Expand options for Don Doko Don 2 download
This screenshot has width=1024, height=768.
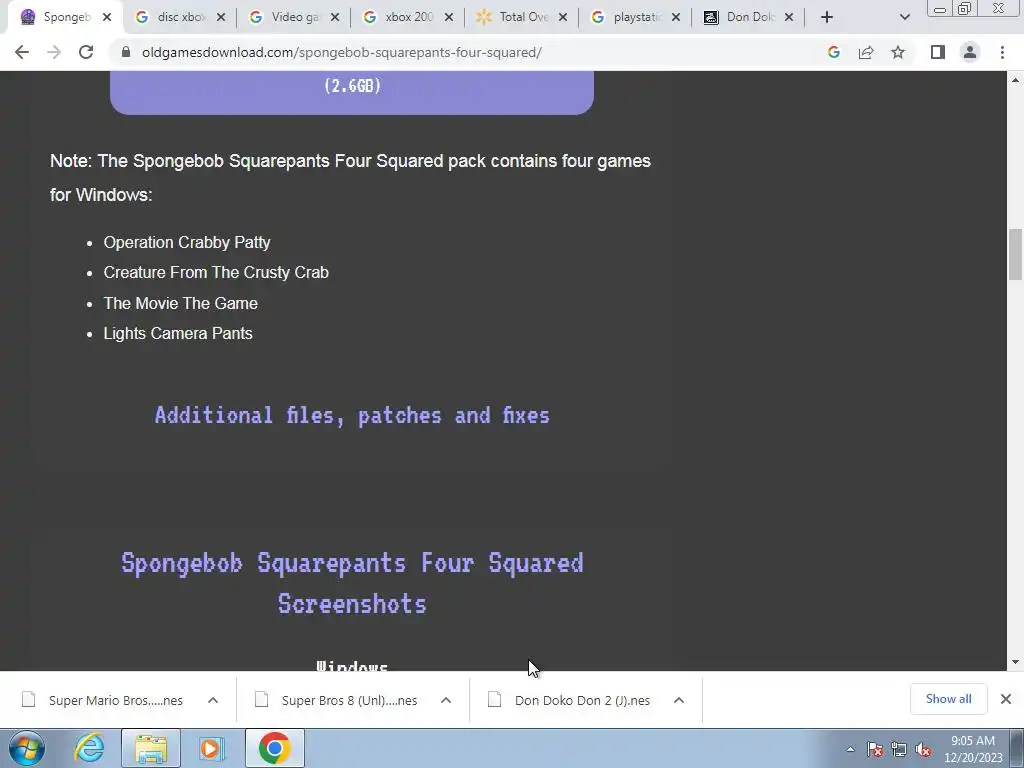pos(679,700)
